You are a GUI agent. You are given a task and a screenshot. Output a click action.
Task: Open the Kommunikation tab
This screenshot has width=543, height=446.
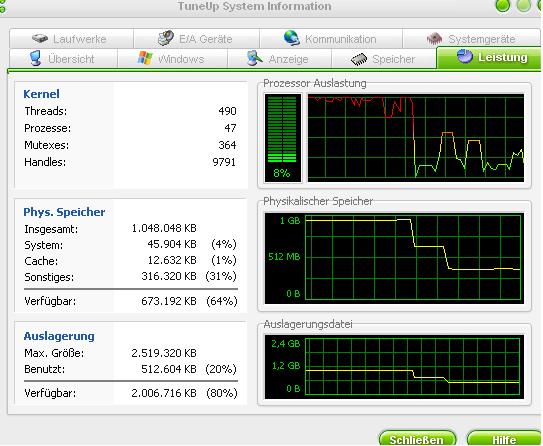[331, 38]
